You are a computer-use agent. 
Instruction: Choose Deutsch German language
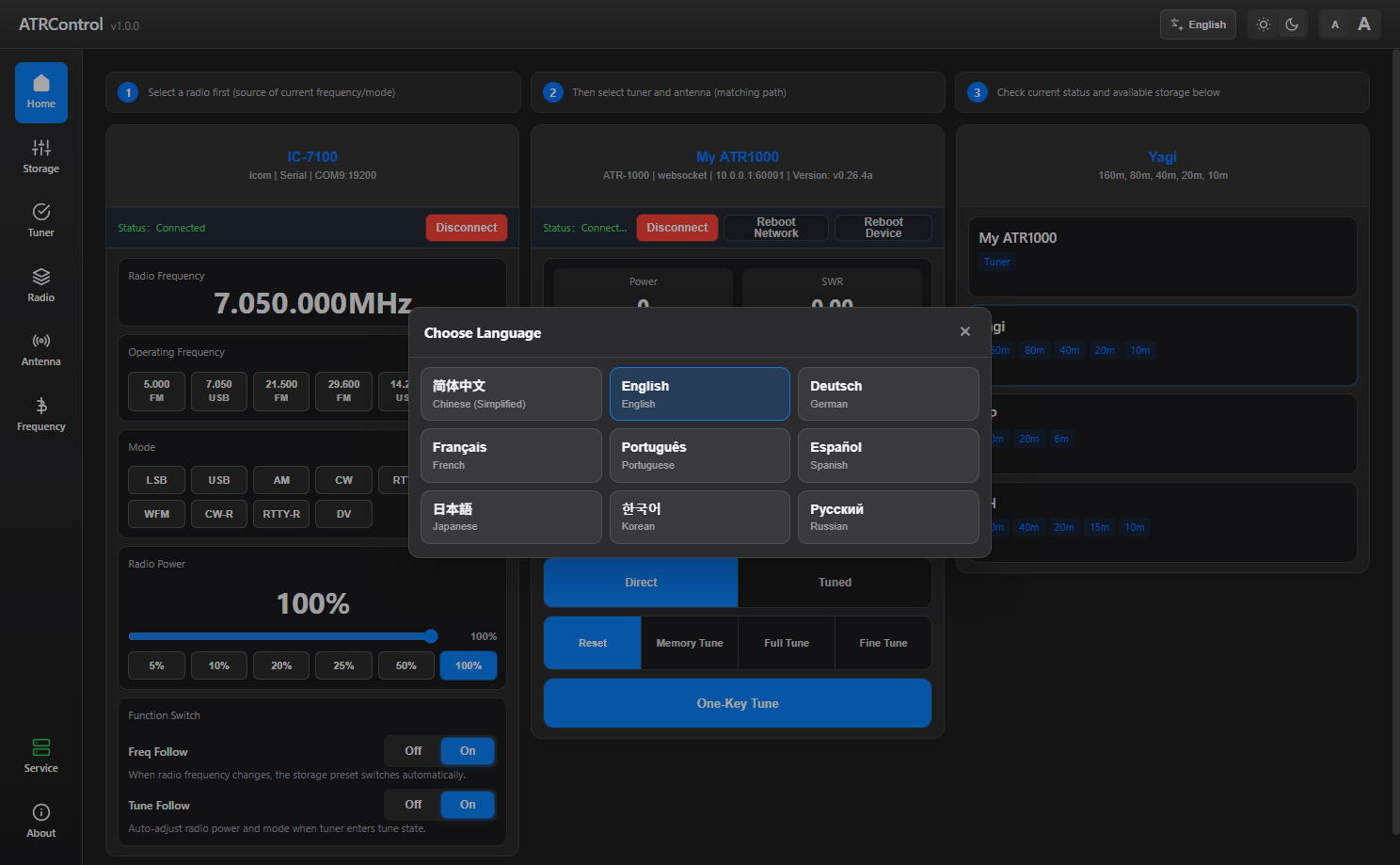pyautogui.click(x=888, y=393)
